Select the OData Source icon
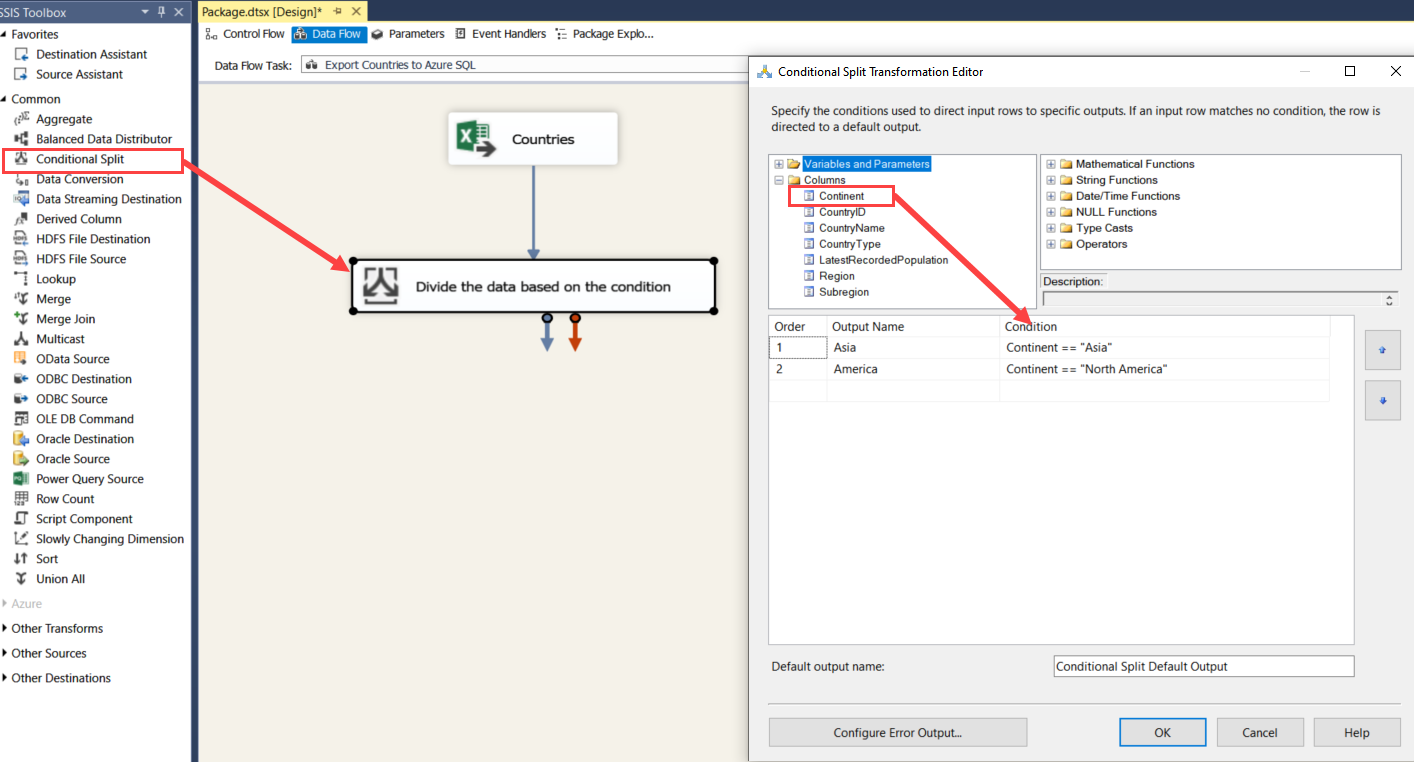 point(21,359)
